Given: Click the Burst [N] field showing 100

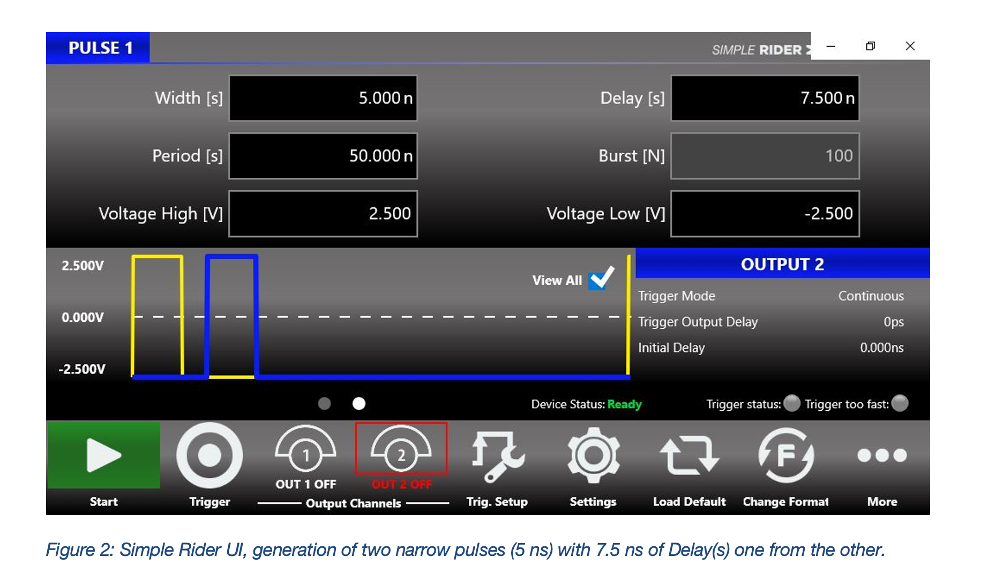Looking at the screenshot, I should point(765,156).
